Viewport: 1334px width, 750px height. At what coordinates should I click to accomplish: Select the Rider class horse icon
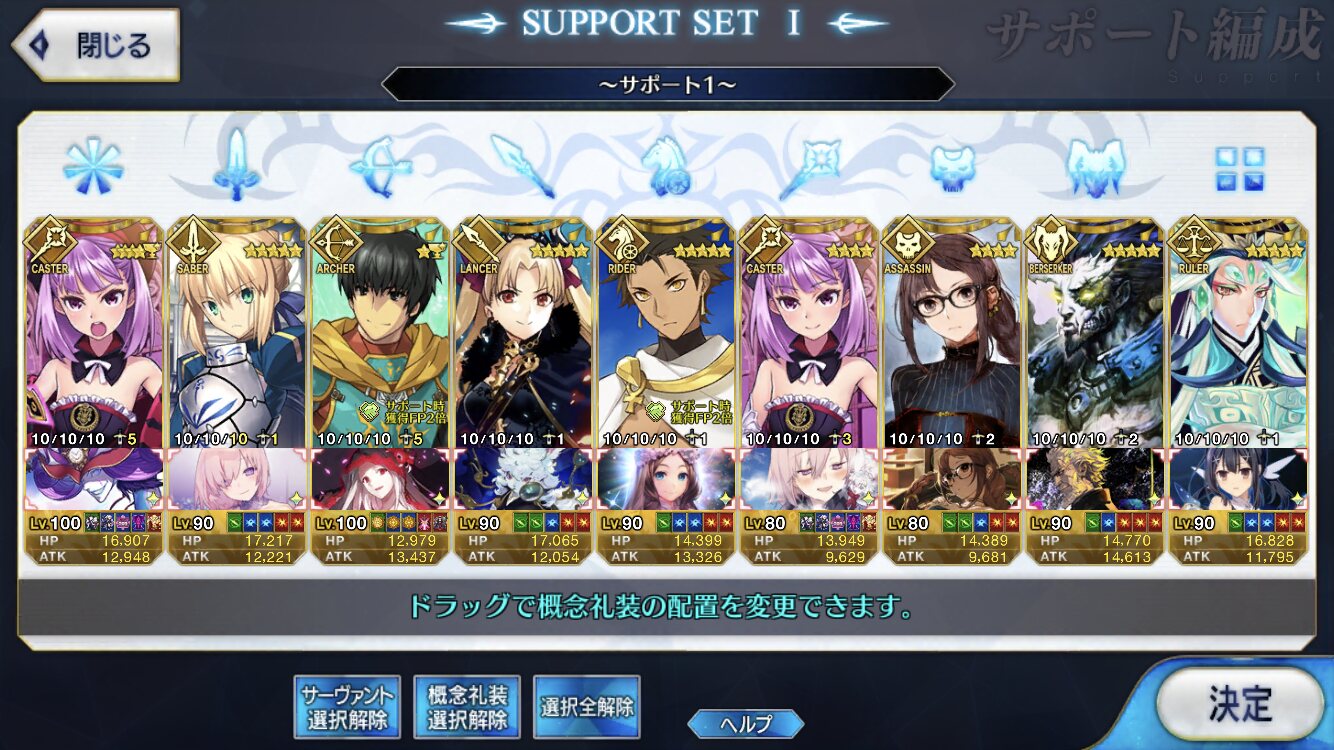(666, 166)
